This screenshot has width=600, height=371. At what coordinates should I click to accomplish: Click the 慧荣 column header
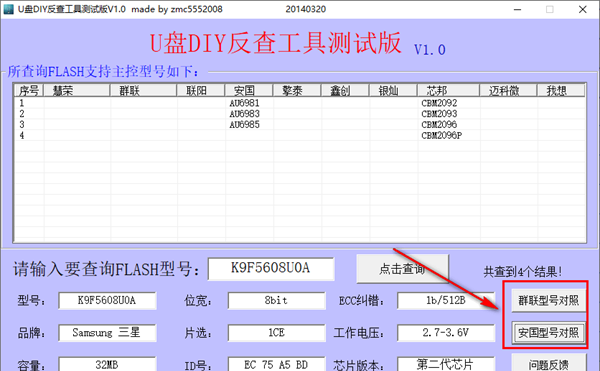coord(77,90)
